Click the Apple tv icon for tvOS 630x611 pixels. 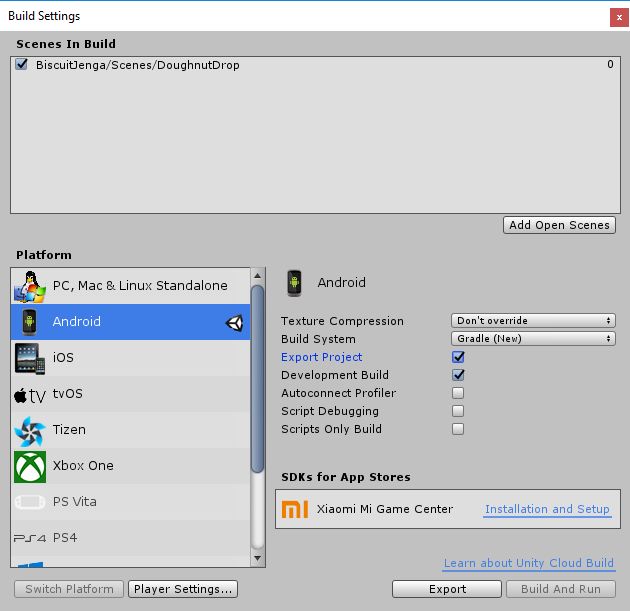(x=30, y=396)
